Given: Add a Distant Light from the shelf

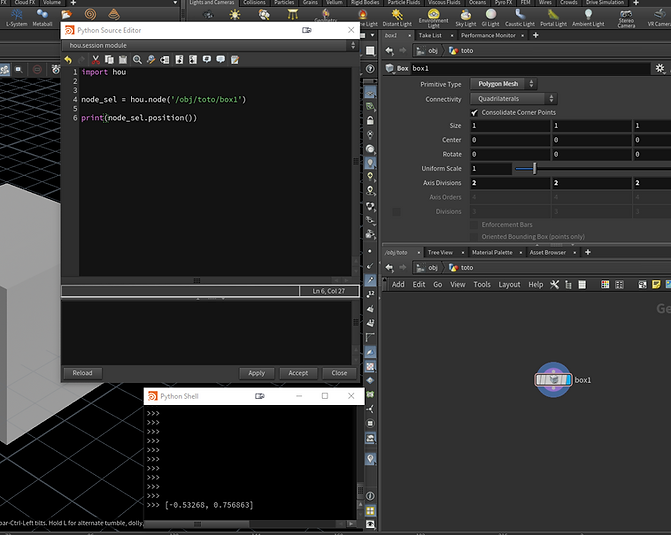Looking at the screenshot, I should pyautogui.click(x=397, y=18).
